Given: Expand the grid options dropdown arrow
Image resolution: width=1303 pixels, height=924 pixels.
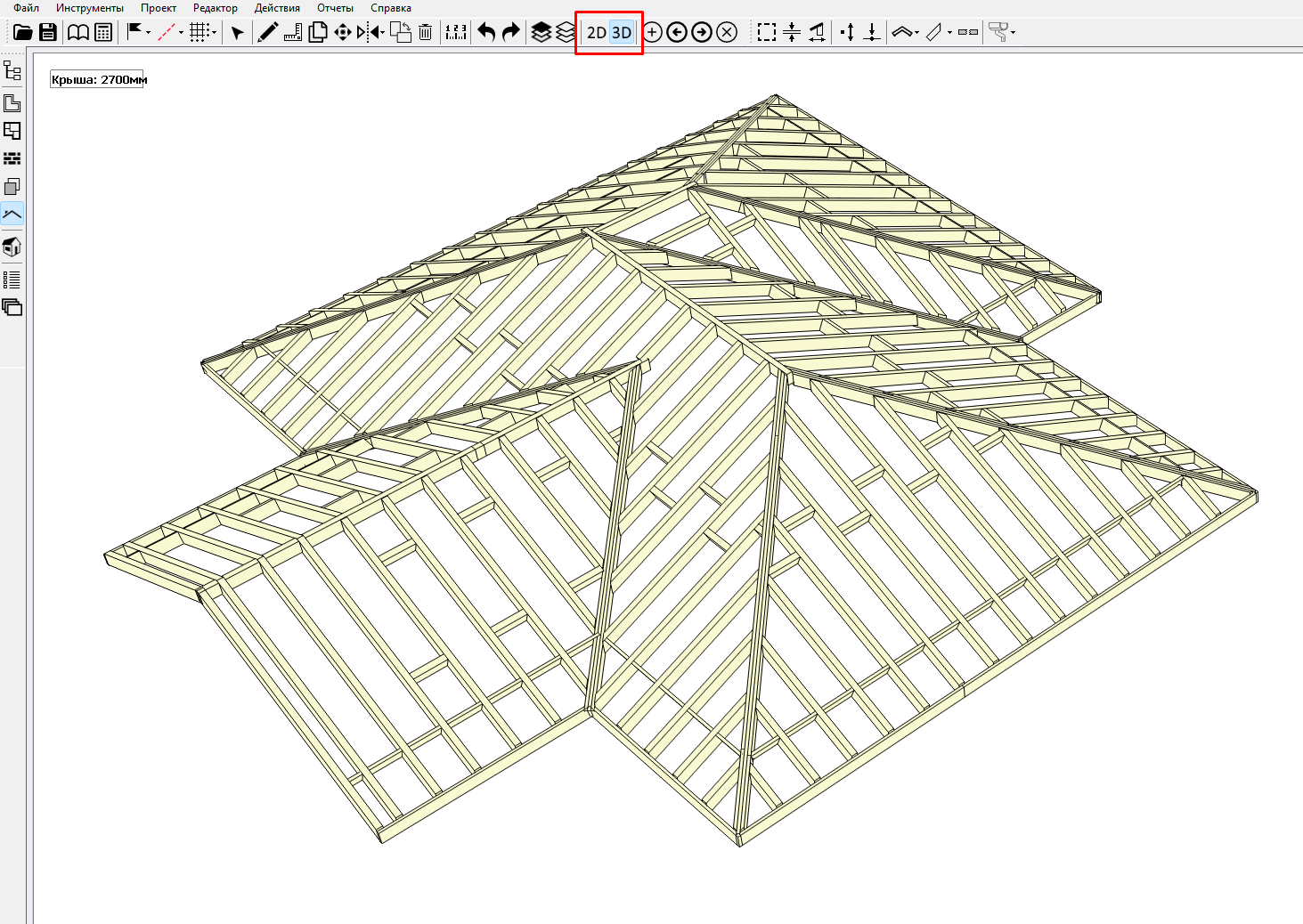Looking at the screenshot, I should point(215,33).
